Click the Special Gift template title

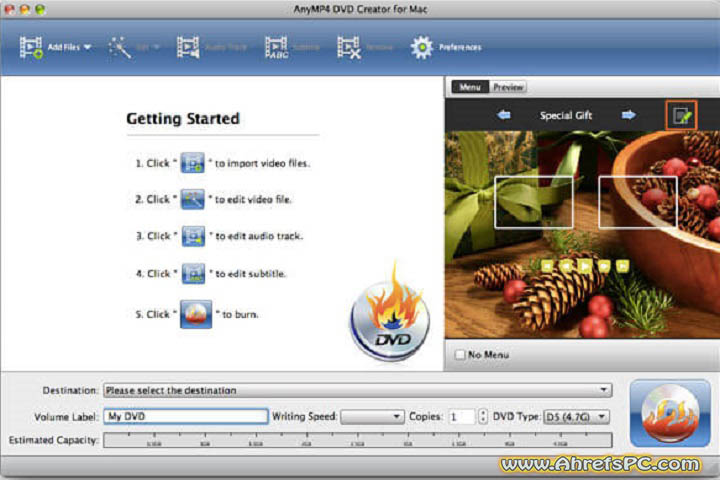(x=566, y=115)
